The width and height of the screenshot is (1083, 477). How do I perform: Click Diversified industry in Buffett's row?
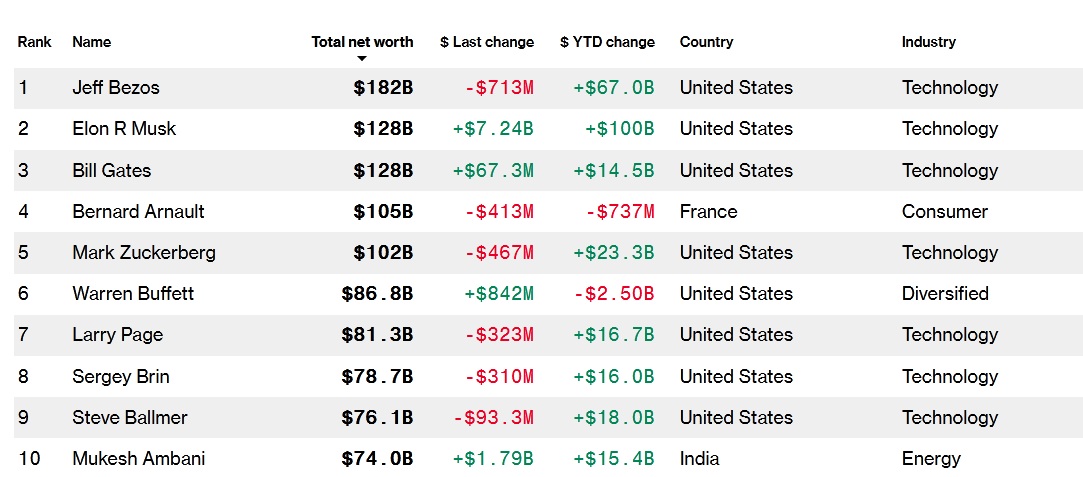pyautogui.click(x=945, y=294)
